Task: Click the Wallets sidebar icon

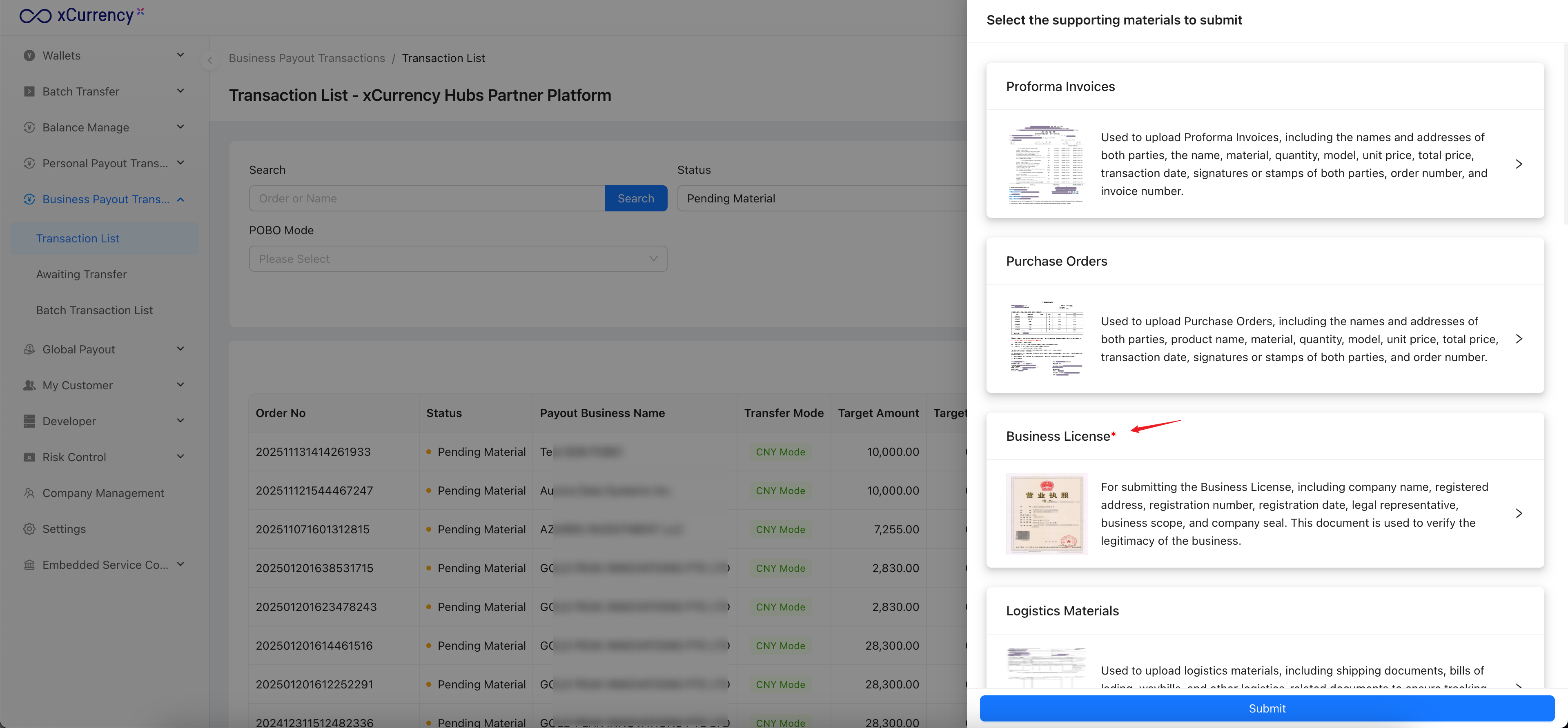Action: (x=29, y=55)
